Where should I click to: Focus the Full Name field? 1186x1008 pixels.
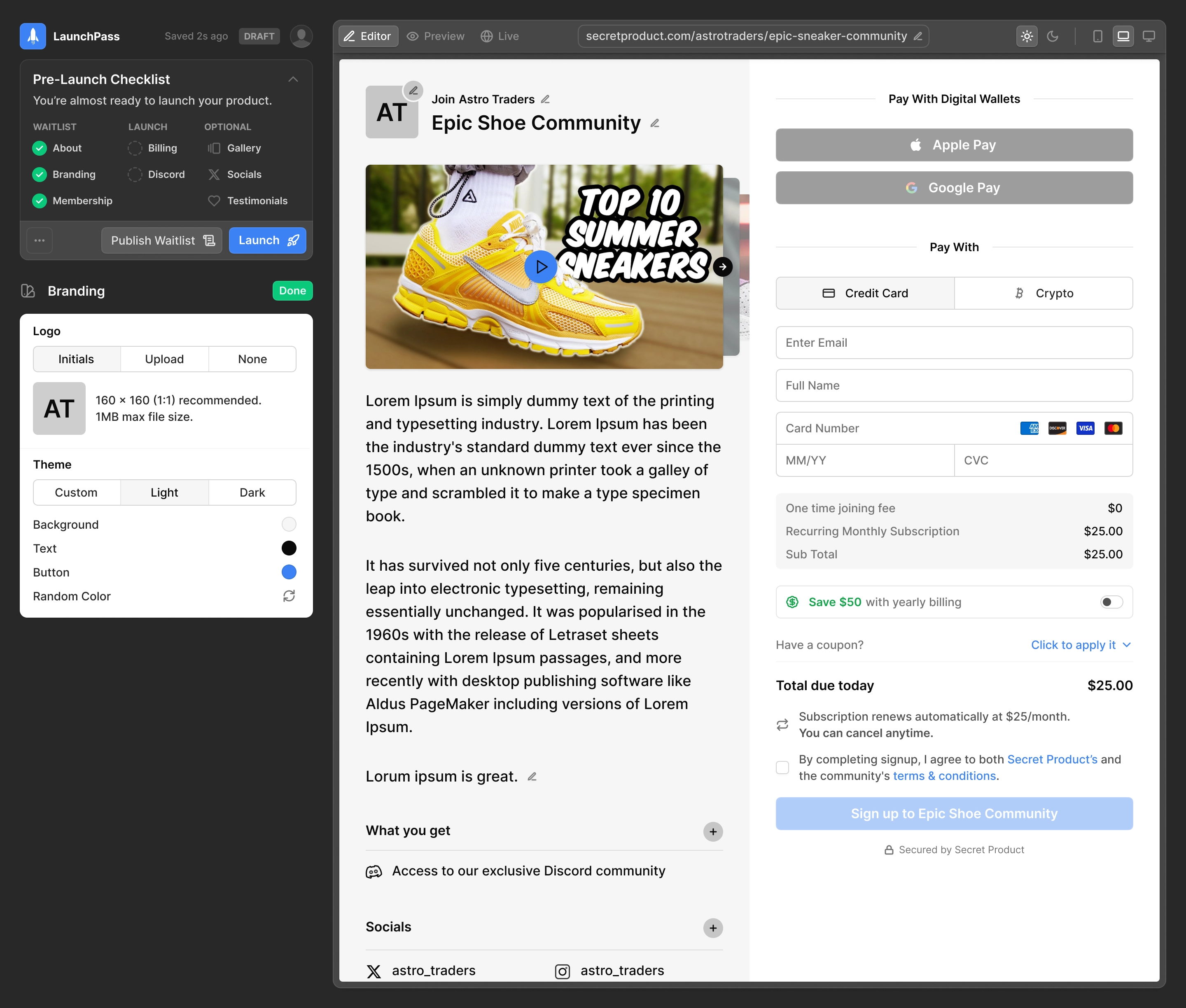[x=954, y=386]
